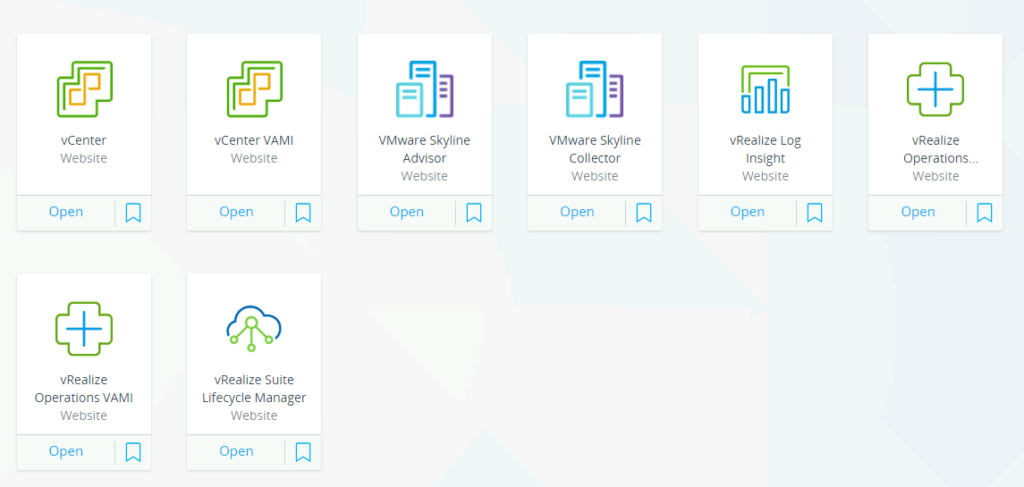Bookmark the vCenter app
1024x487 pixels.
[133, 213]
